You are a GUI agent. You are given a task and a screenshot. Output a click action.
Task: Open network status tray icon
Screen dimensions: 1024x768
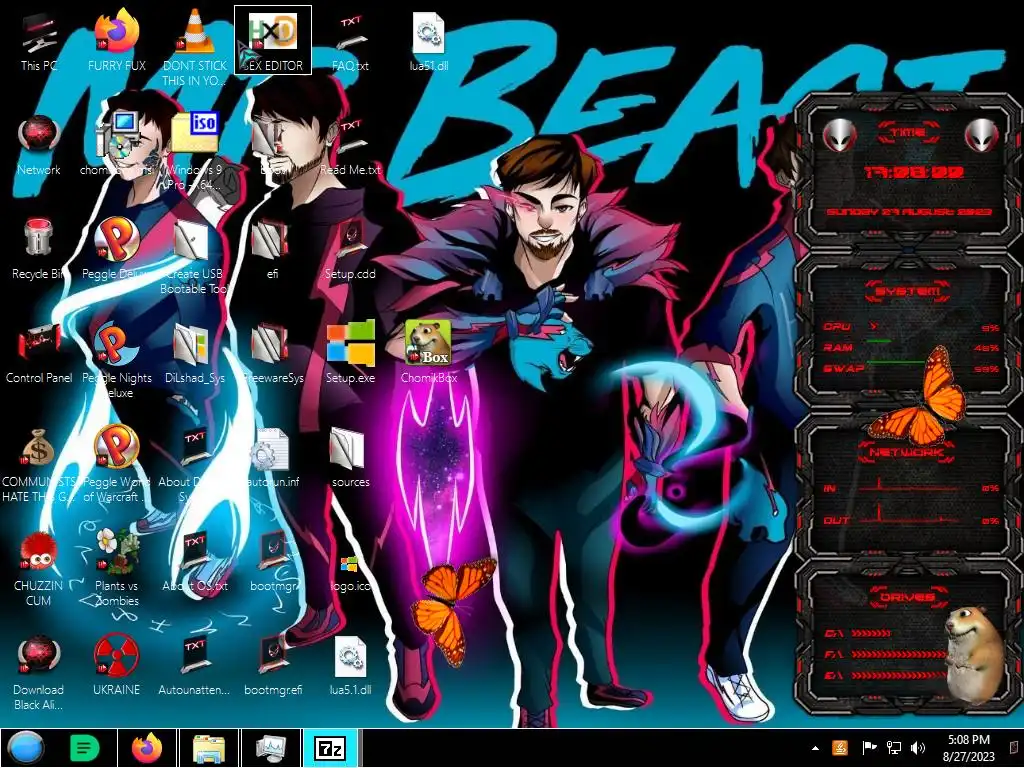[x=893, y=748]
